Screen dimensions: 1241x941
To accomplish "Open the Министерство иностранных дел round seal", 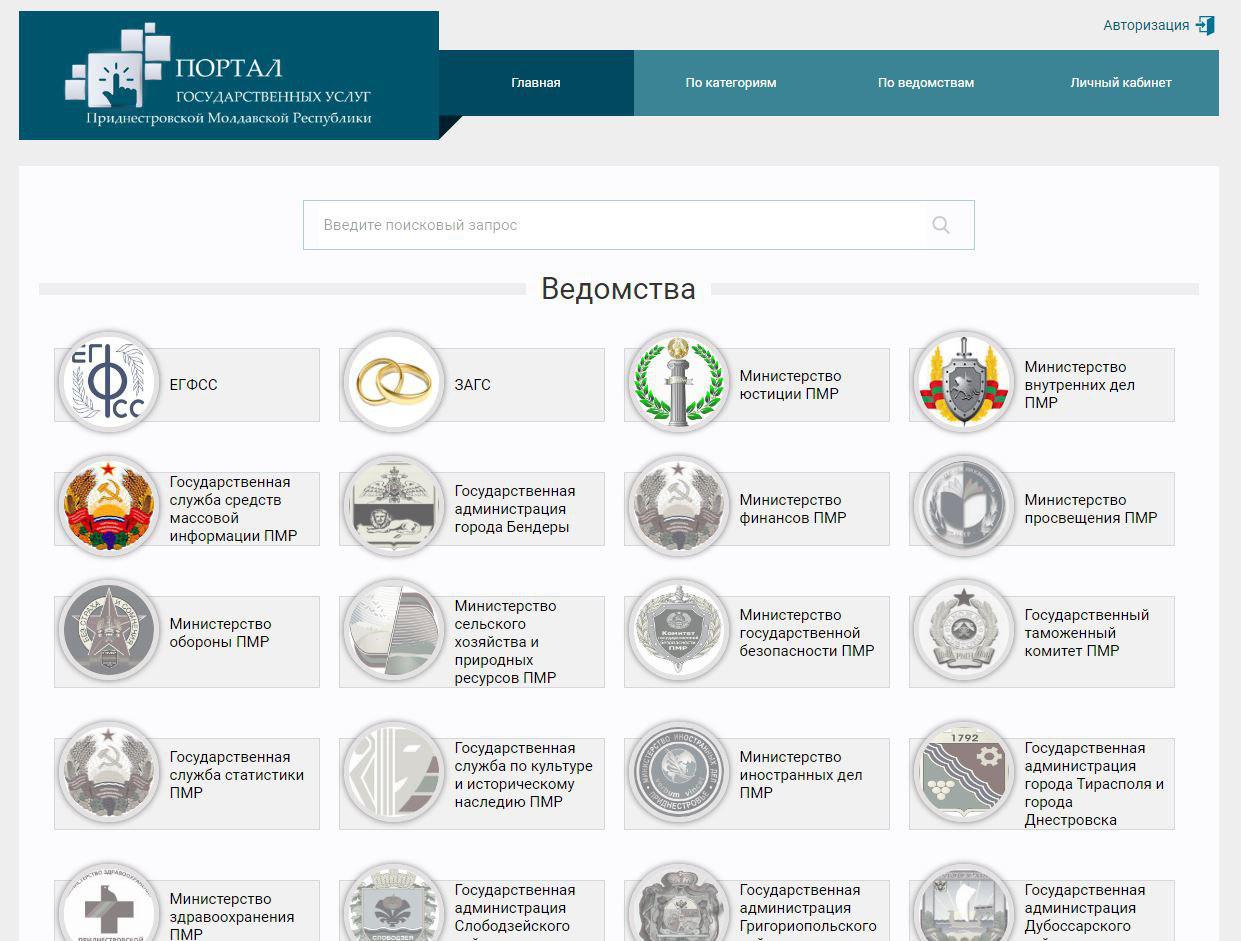I will 678,773.
